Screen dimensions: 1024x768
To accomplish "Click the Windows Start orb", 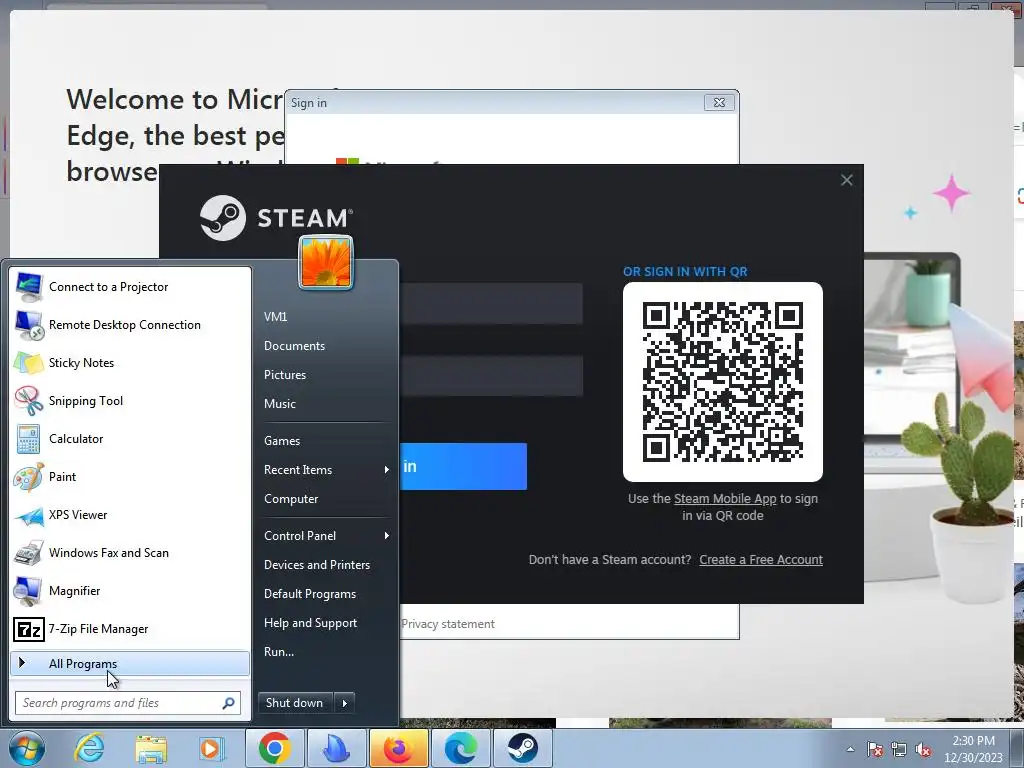I will [x=27, y=748].
